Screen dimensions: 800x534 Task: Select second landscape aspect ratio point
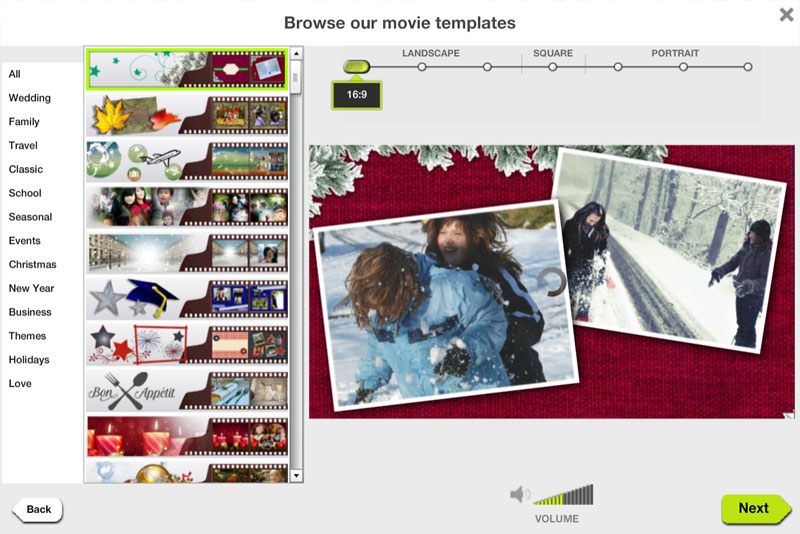pyautogui.click(x=422, y=67)
